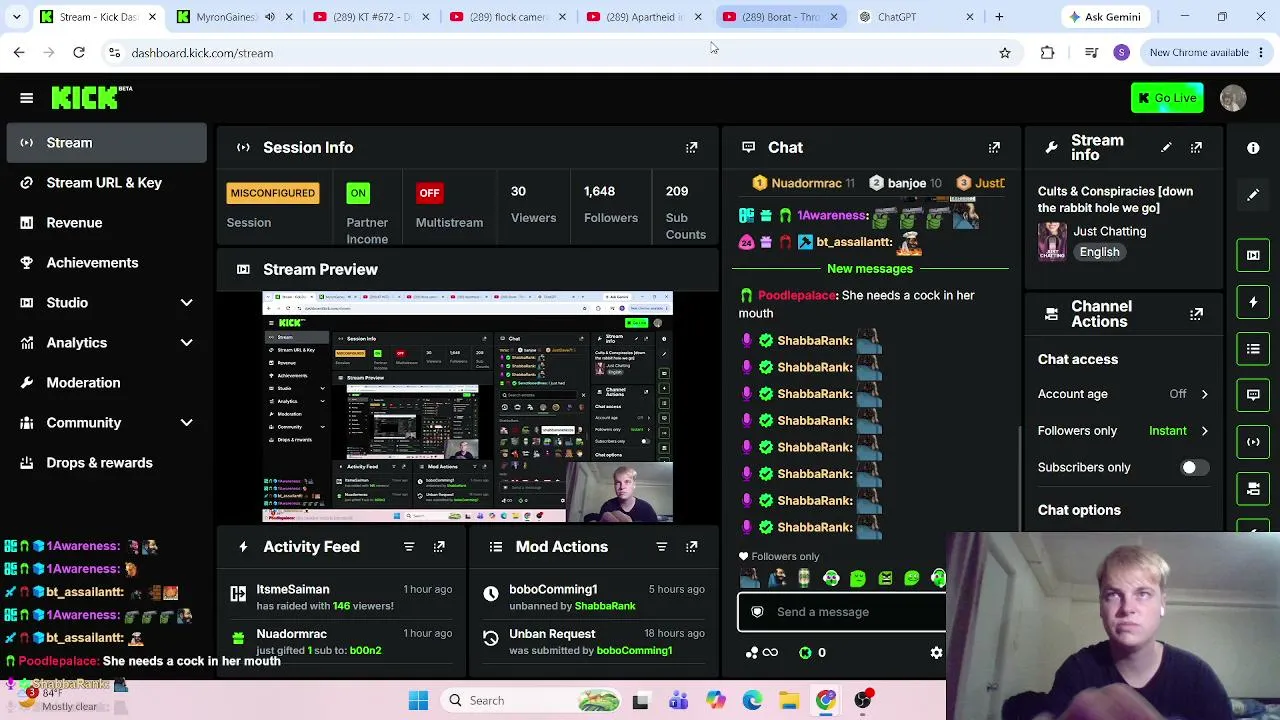Toggle the session info broadcast icon in right rail
The width and height of the screenshot is (1280, 720).
click(1253, 442)
